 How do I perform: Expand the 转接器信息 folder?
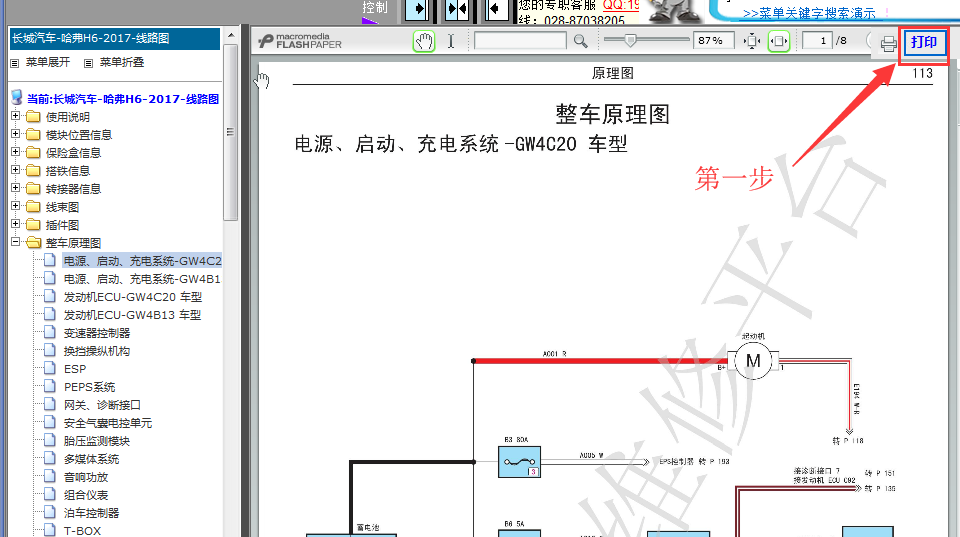[16, 188]
